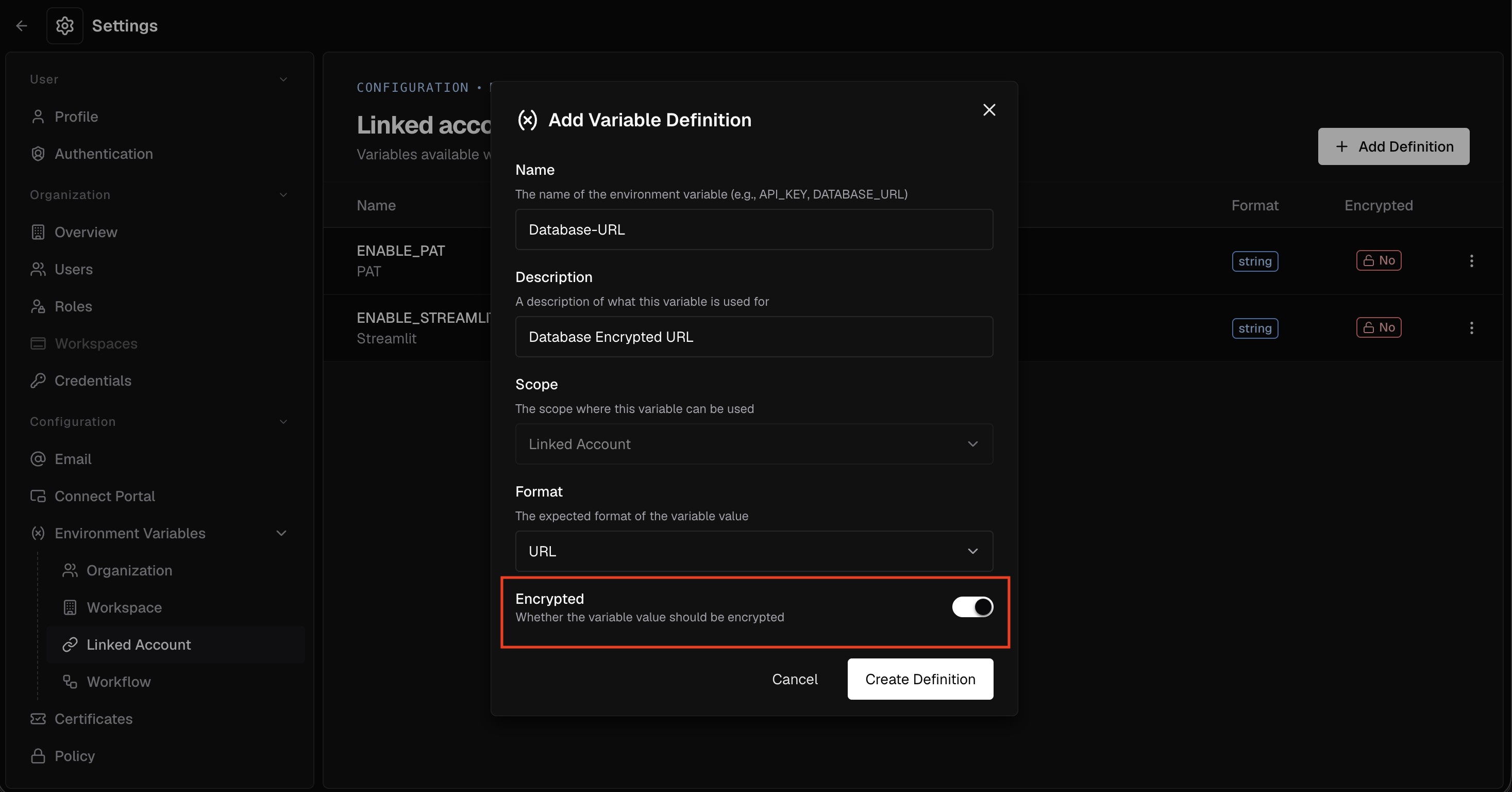Image resolution: width=1512 pixels, height=792 pixels.
Task: Click the ENABLE_PAT variable name
Action: [401, 251]
